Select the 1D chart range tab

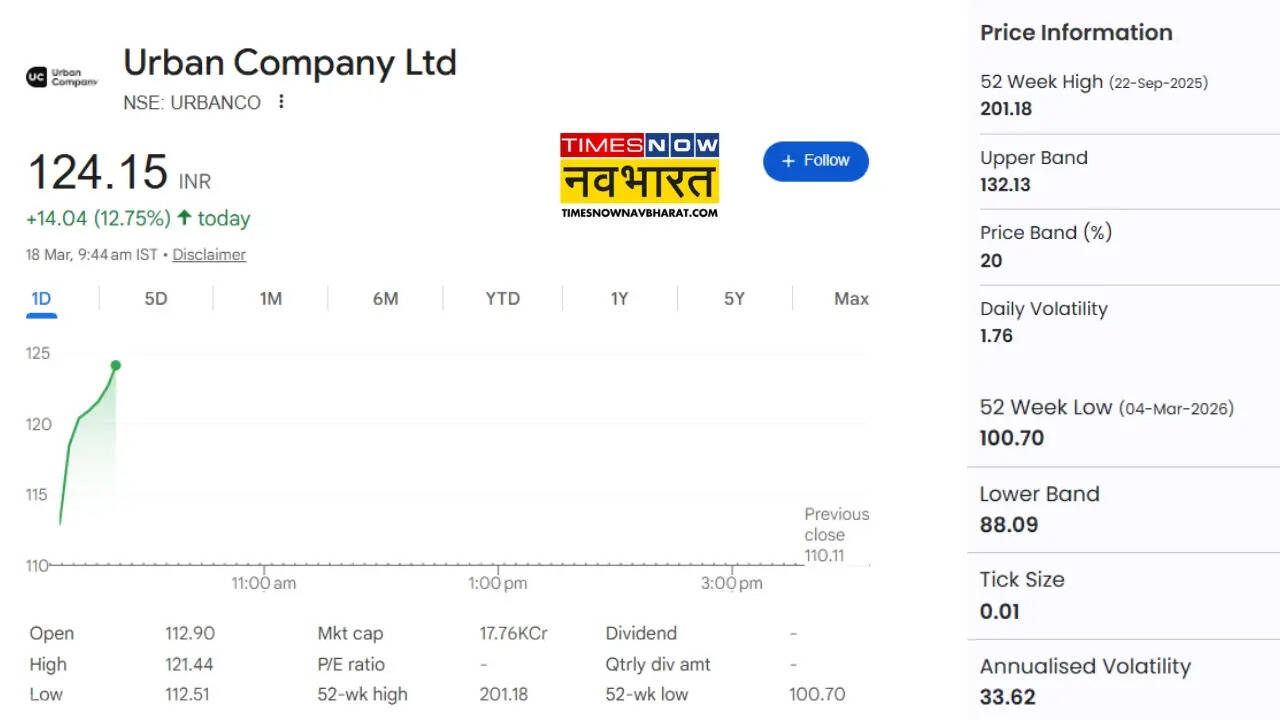coord(41,299)
